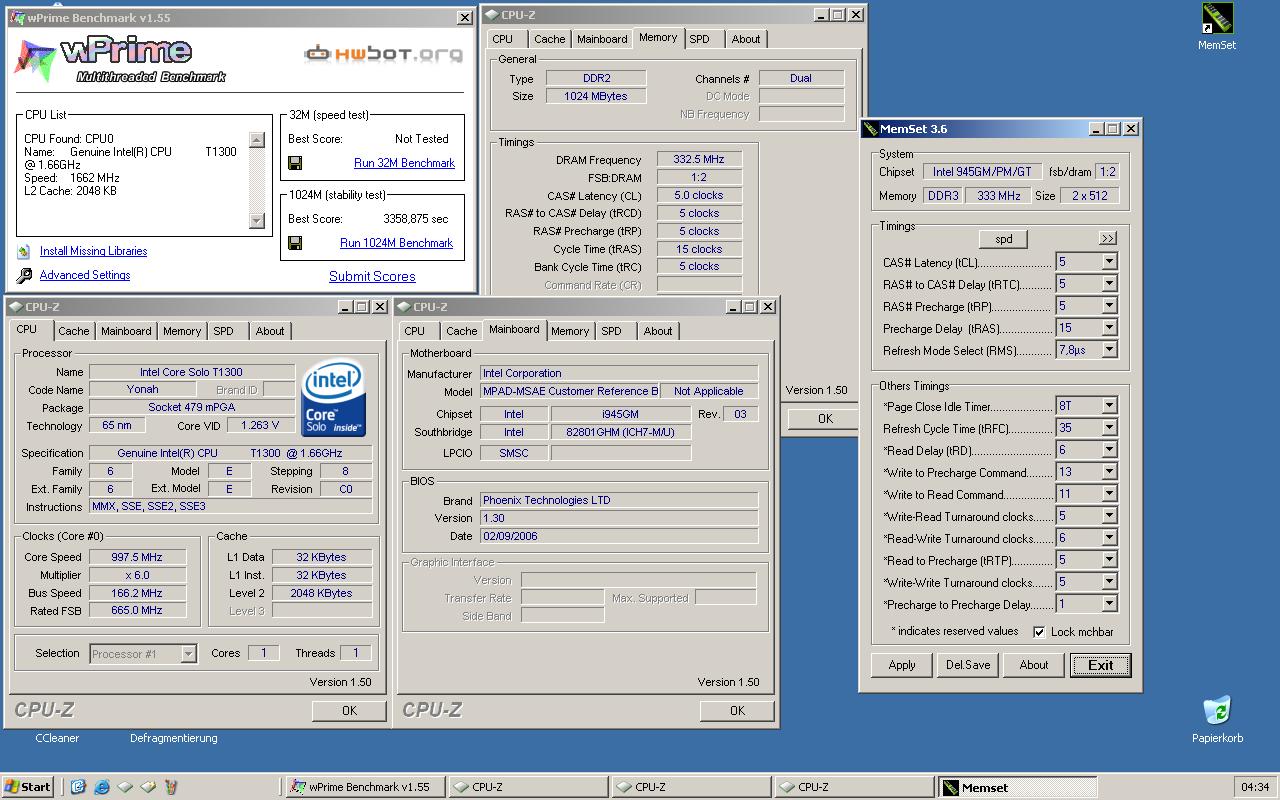Click the MemSet title bar icon
The image size is (1280, 800).
(870, 129)
